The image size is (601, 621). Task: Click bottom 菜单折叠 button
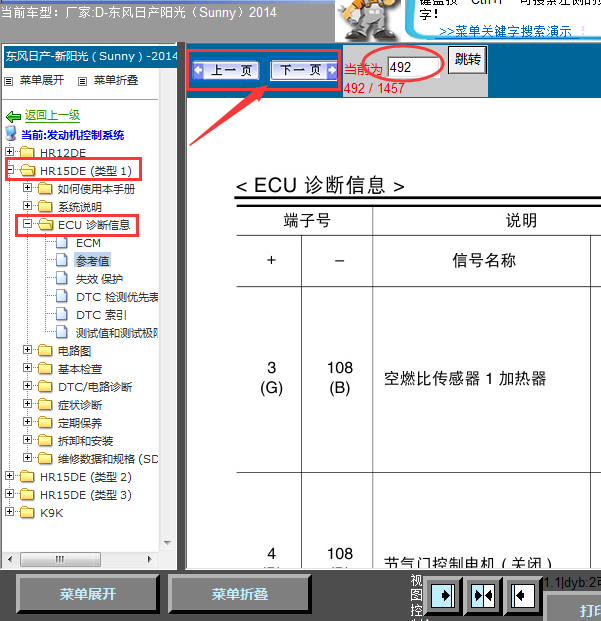[x=240, y=594]
